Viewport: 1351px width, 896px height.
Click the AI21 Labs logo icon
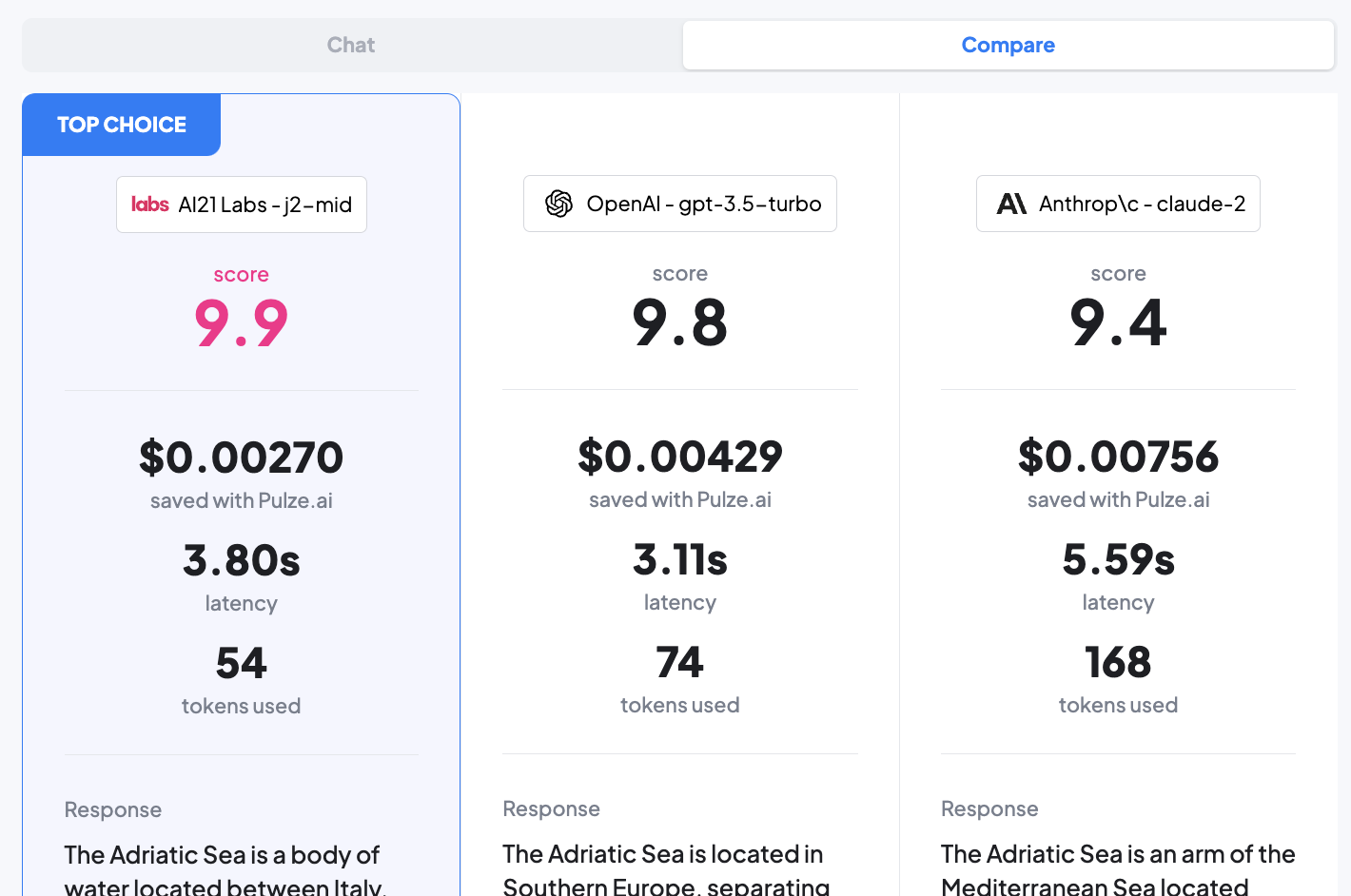tap(150, 205)
